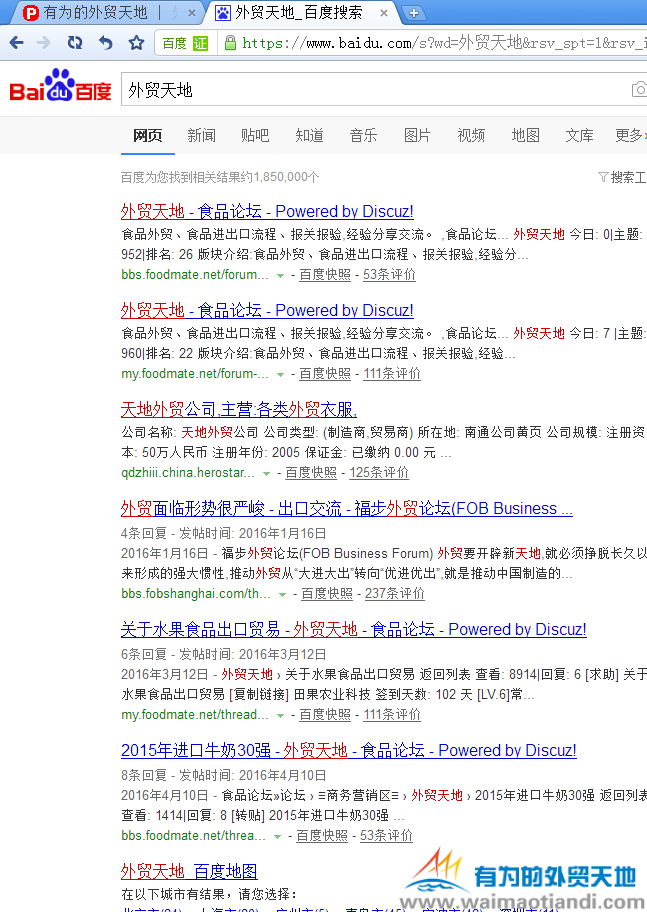Select the 图片 search category tab
Viewport: 647px width, 912px height.
pyautogui.click(x=417, y=136)
